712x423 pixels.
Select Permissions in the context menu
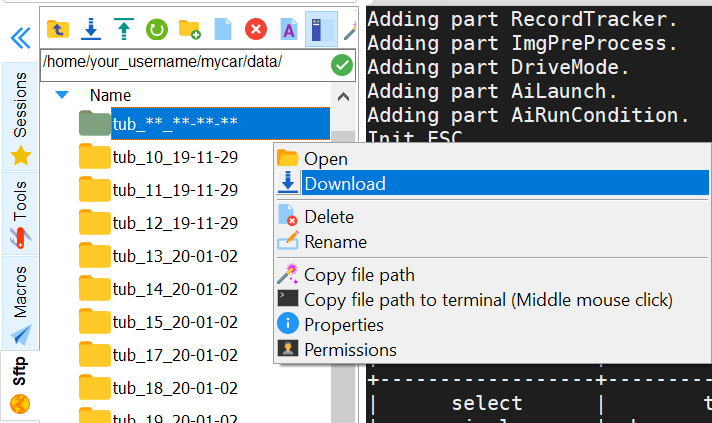pyautogui.click(x=350, y=350)
